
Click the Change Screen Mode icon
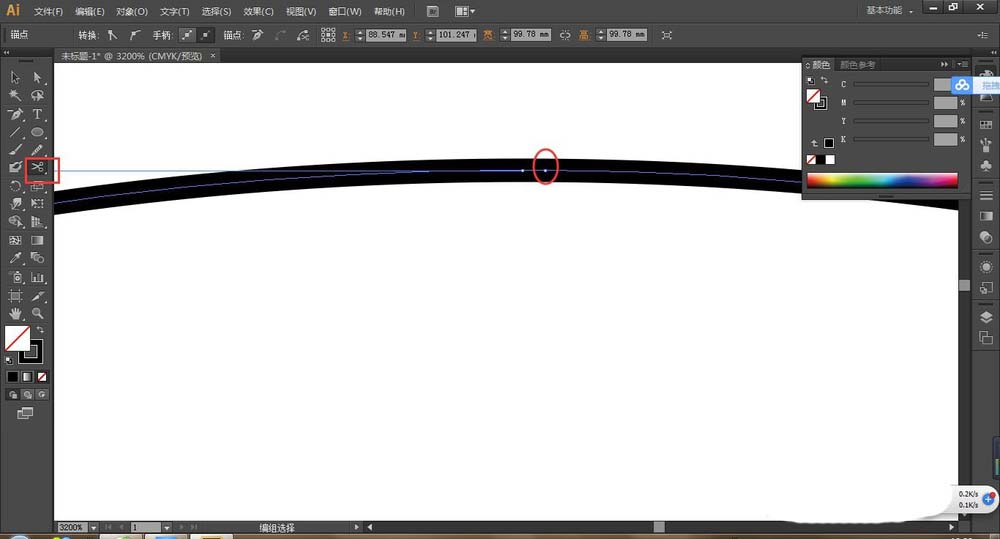click(x=25, y=413)
